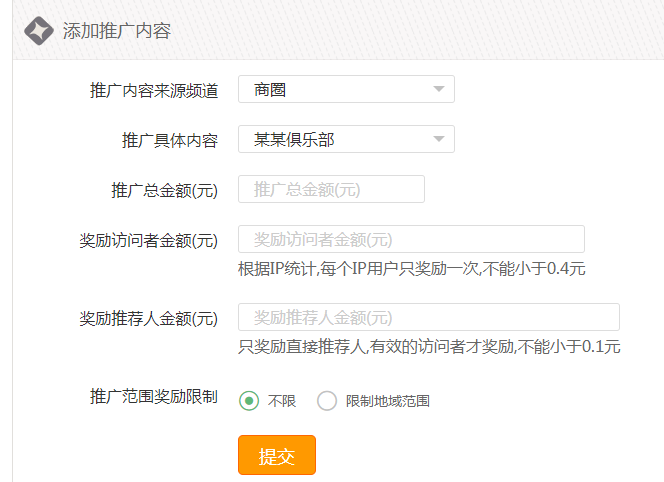Click the 奖励访问者金额(元) label text
Image resolution: width=664 pixels, height=482 pixels.
(x=149, y=241)
